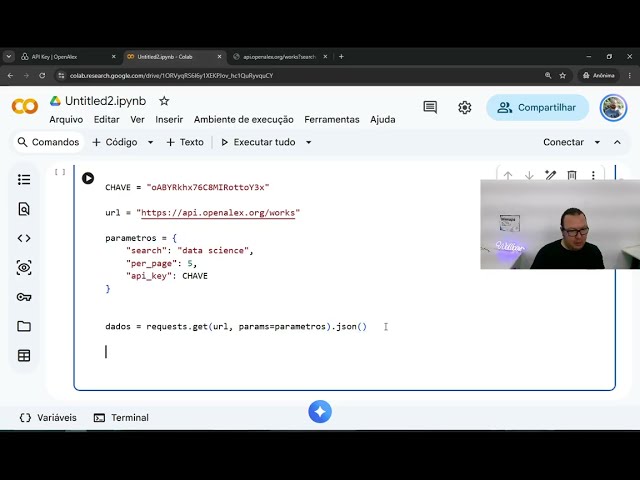640x480 pixels.
Task: Open the data table sidebar icon
Action: tap(24, 356)
